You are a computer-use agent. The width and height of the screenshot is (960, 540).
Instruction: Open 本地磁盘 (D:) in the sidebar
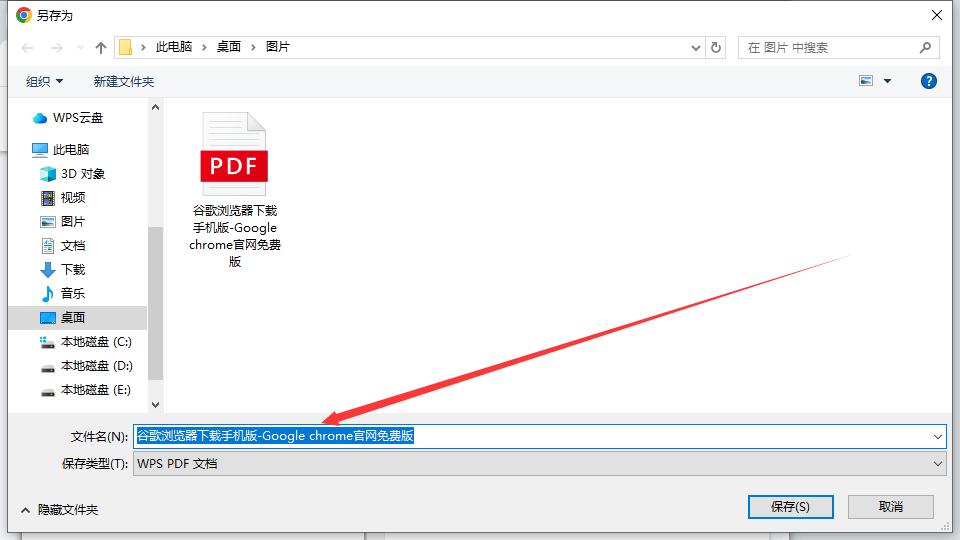[86, 366]
